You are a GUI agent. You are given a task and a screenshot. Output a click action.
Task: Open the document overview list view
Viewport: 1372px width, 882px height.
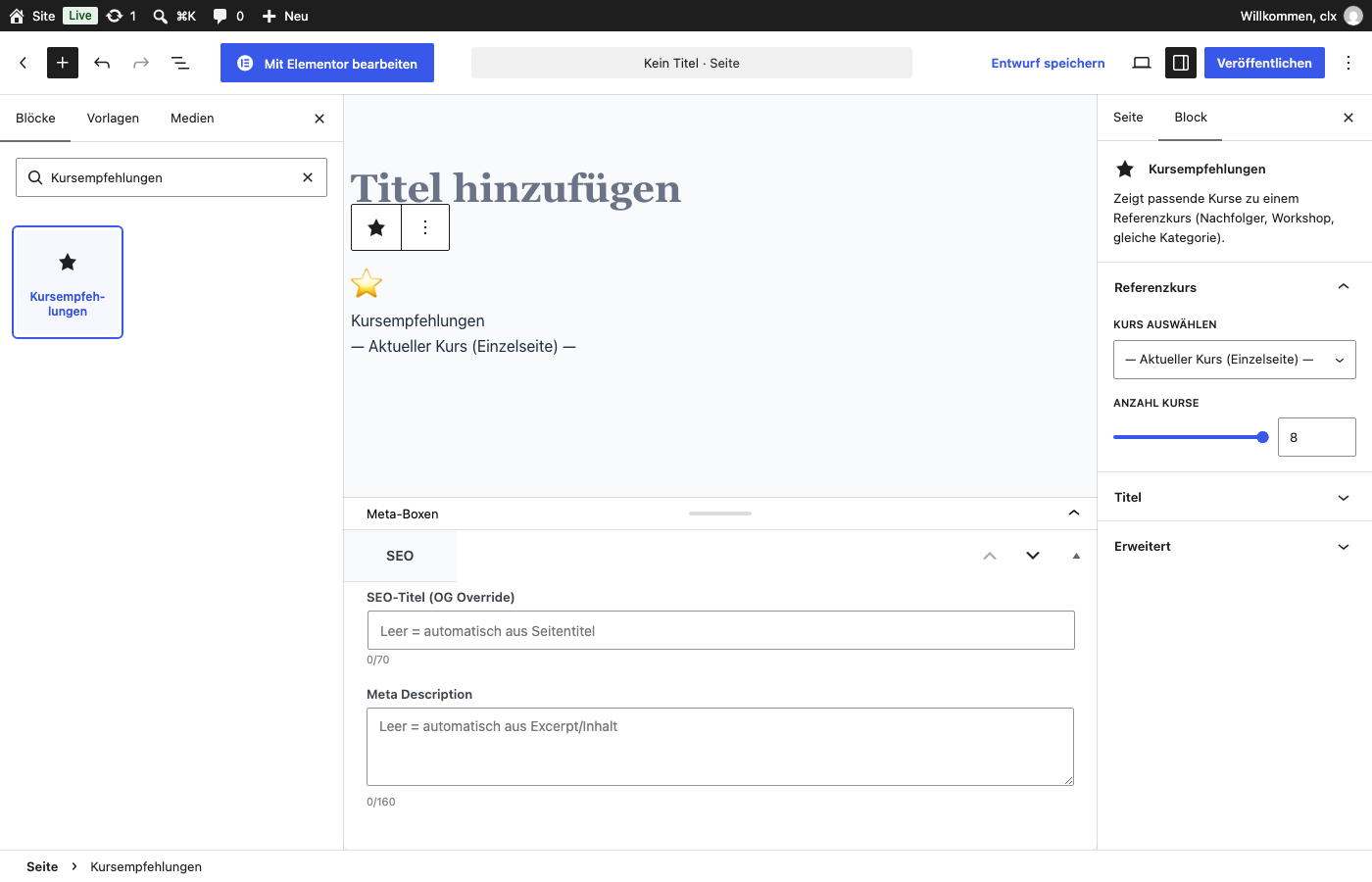[180, 63]
